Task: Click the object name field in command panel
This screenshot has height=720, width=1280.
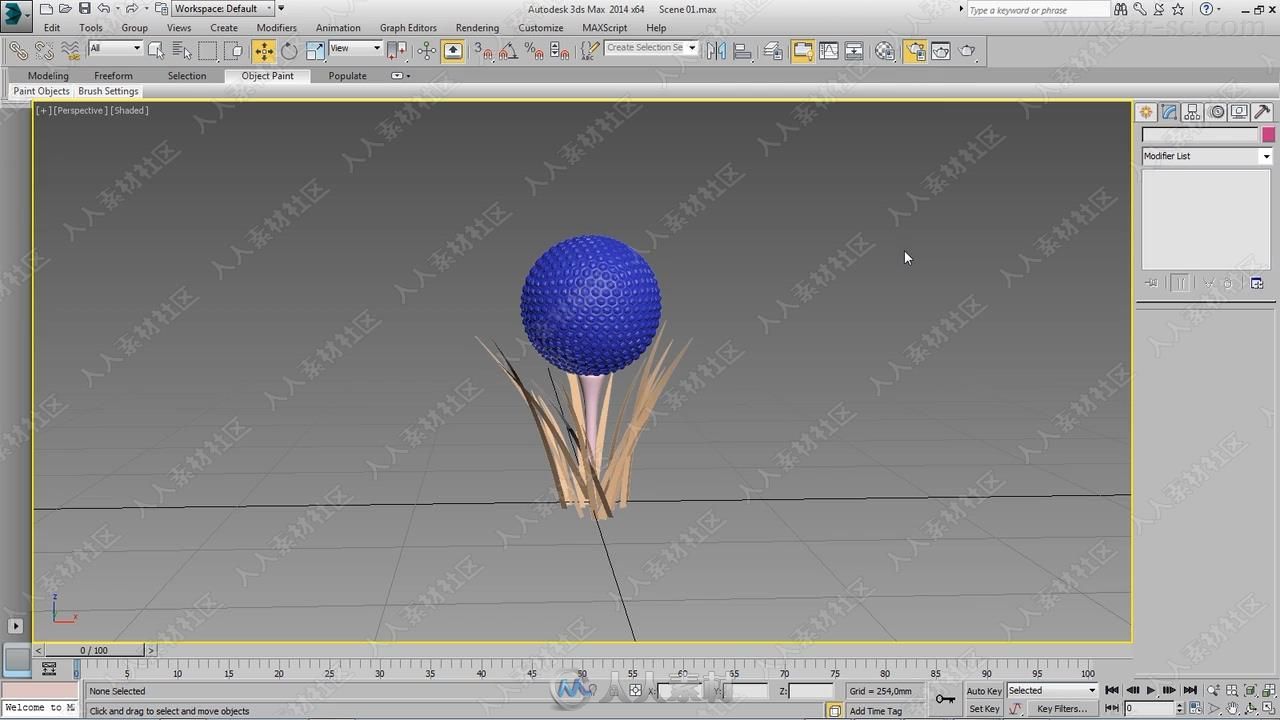Action: point(1200,135)
